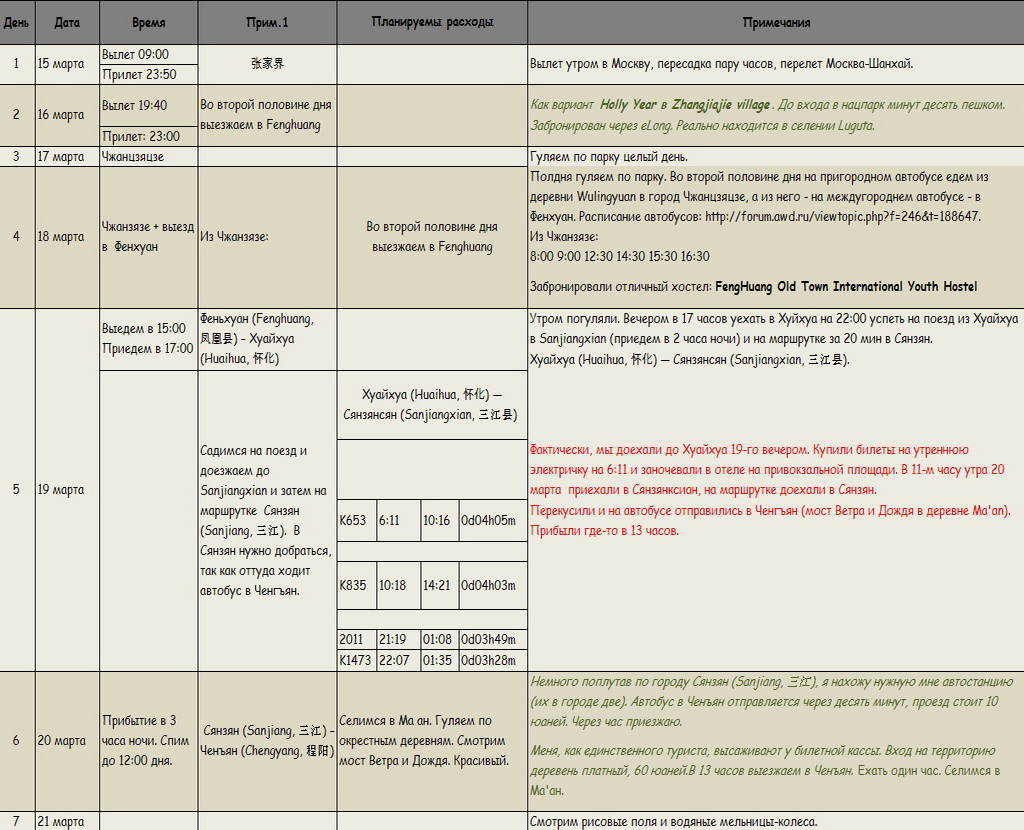The width and height of the screenshot is (1024, 830).
Task: Select the "01:08" arrival cell of train 2011
Action: click(x=440, y=640)
